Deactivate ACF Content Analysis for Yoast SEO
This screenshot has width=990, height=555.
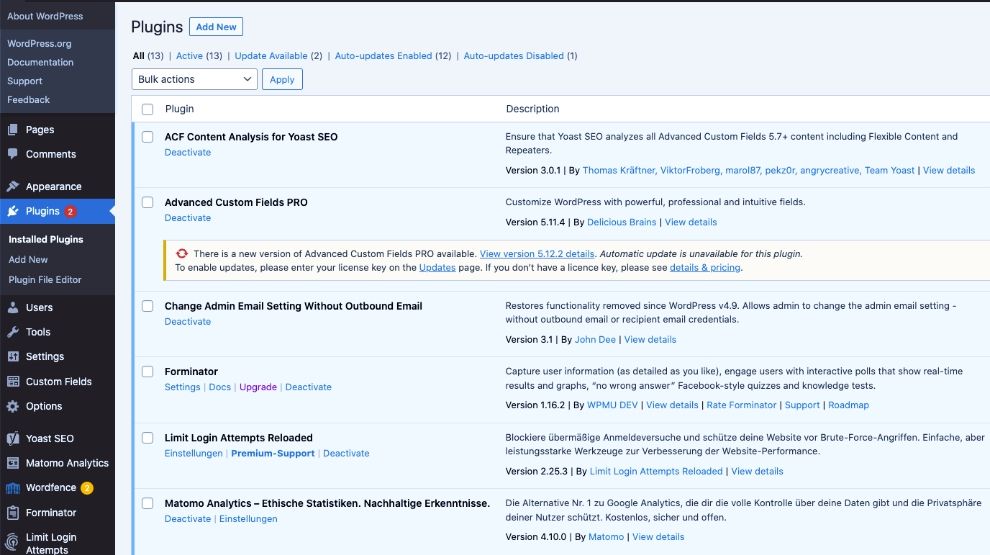[188, 152]
